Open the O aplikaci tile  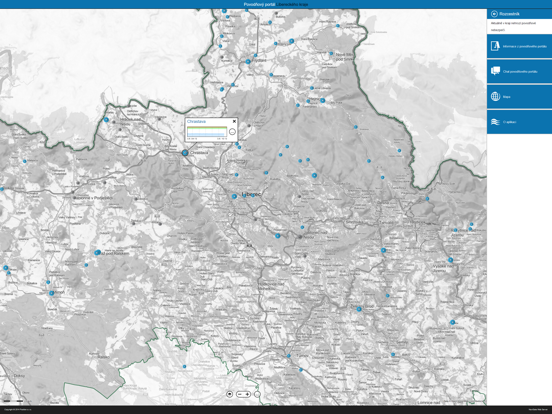[x=519, y=122]
